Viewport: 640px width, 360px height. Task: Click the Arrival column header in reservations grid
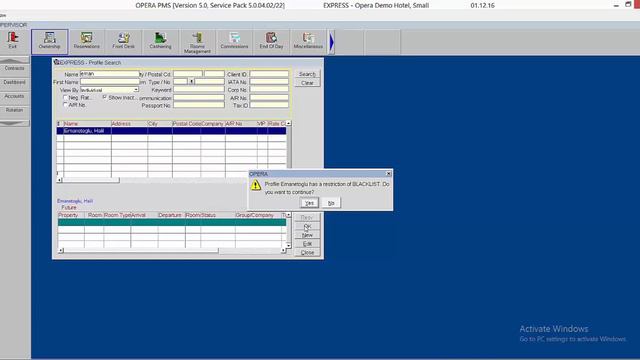[144, 215]
